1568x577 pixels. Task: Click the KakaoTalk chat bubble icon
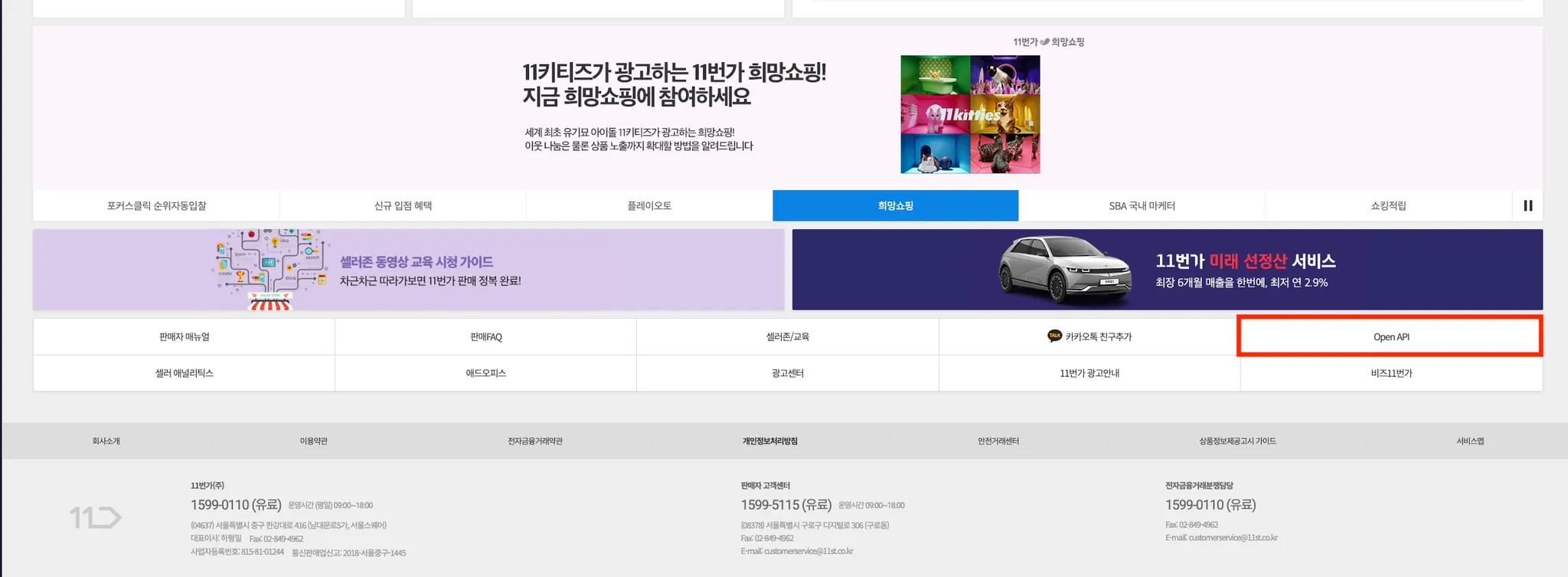1054,336
